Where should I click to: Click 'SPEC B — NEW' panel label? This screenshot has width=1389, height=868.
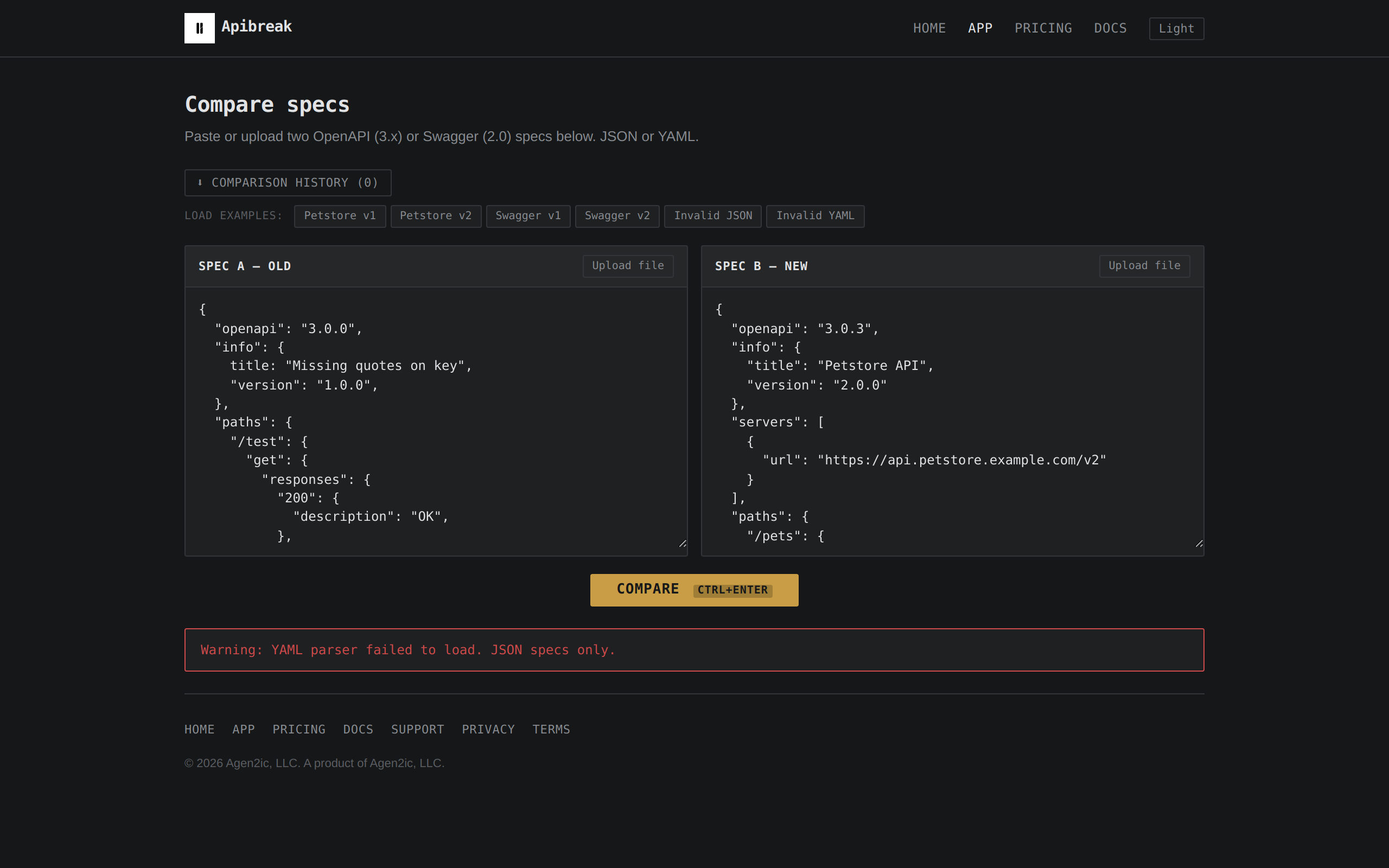tap(761, 266)
